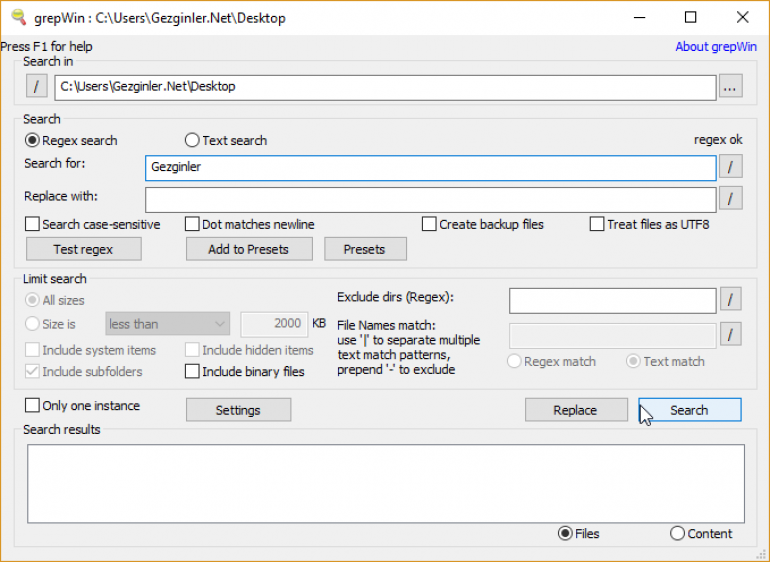Enable Create backup files option
Image resolution: width=770 pixels, height=562 pixels.
[430, 224]
